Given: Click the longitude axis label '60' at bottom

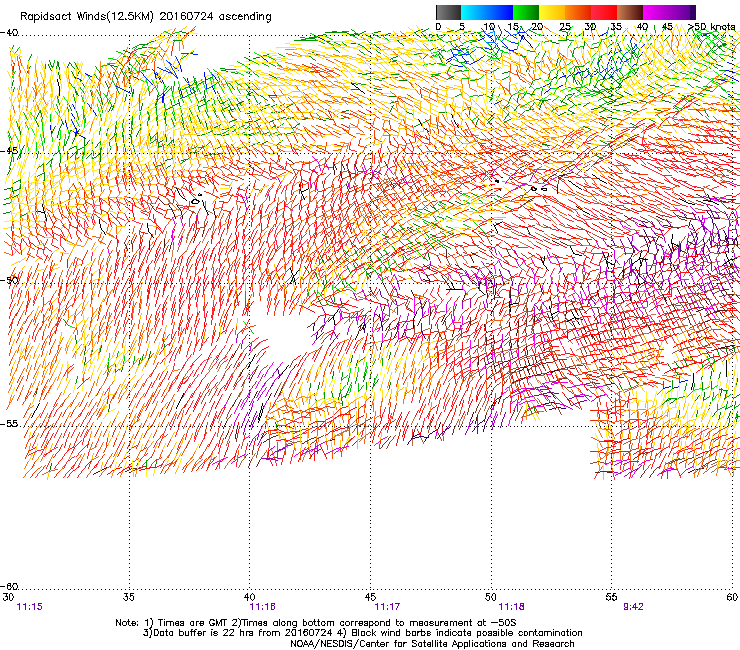Looking at the screenshot, I should [732, 597].
